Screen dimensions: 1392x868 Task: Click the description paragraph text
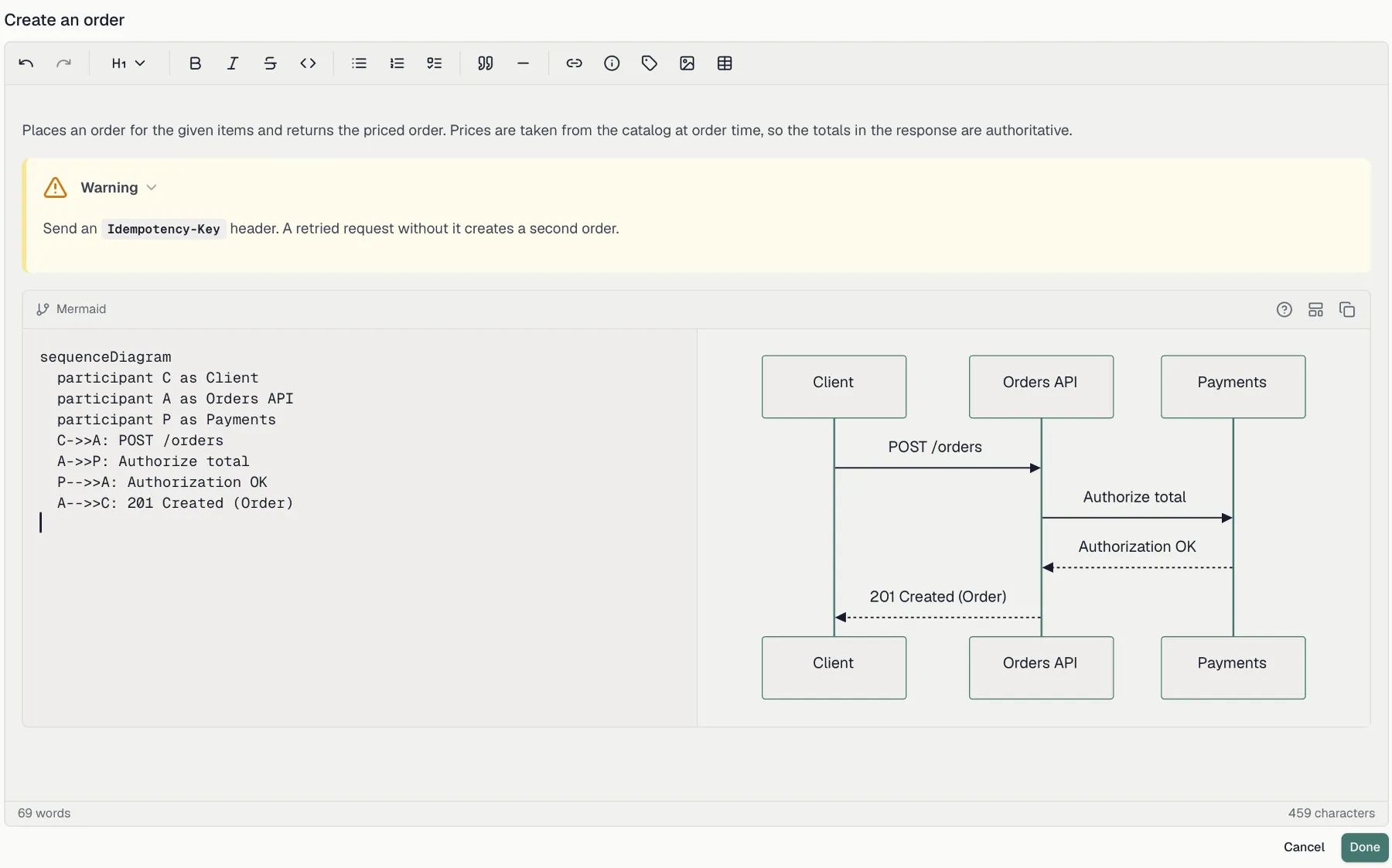click(547, 131)
